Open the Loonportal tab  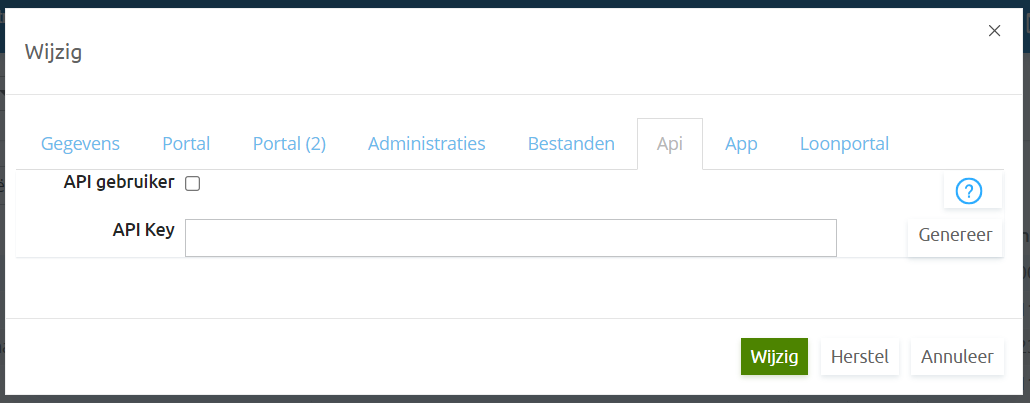(844, 144)
